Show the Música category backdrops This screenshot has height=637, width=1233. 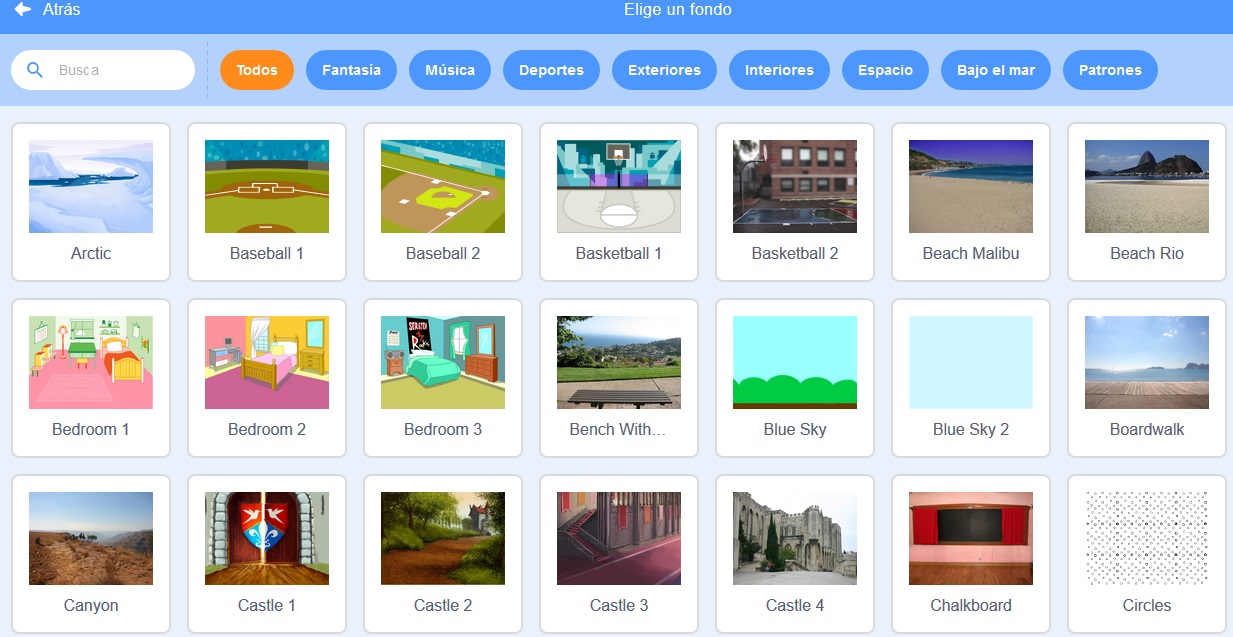(450, 70)
